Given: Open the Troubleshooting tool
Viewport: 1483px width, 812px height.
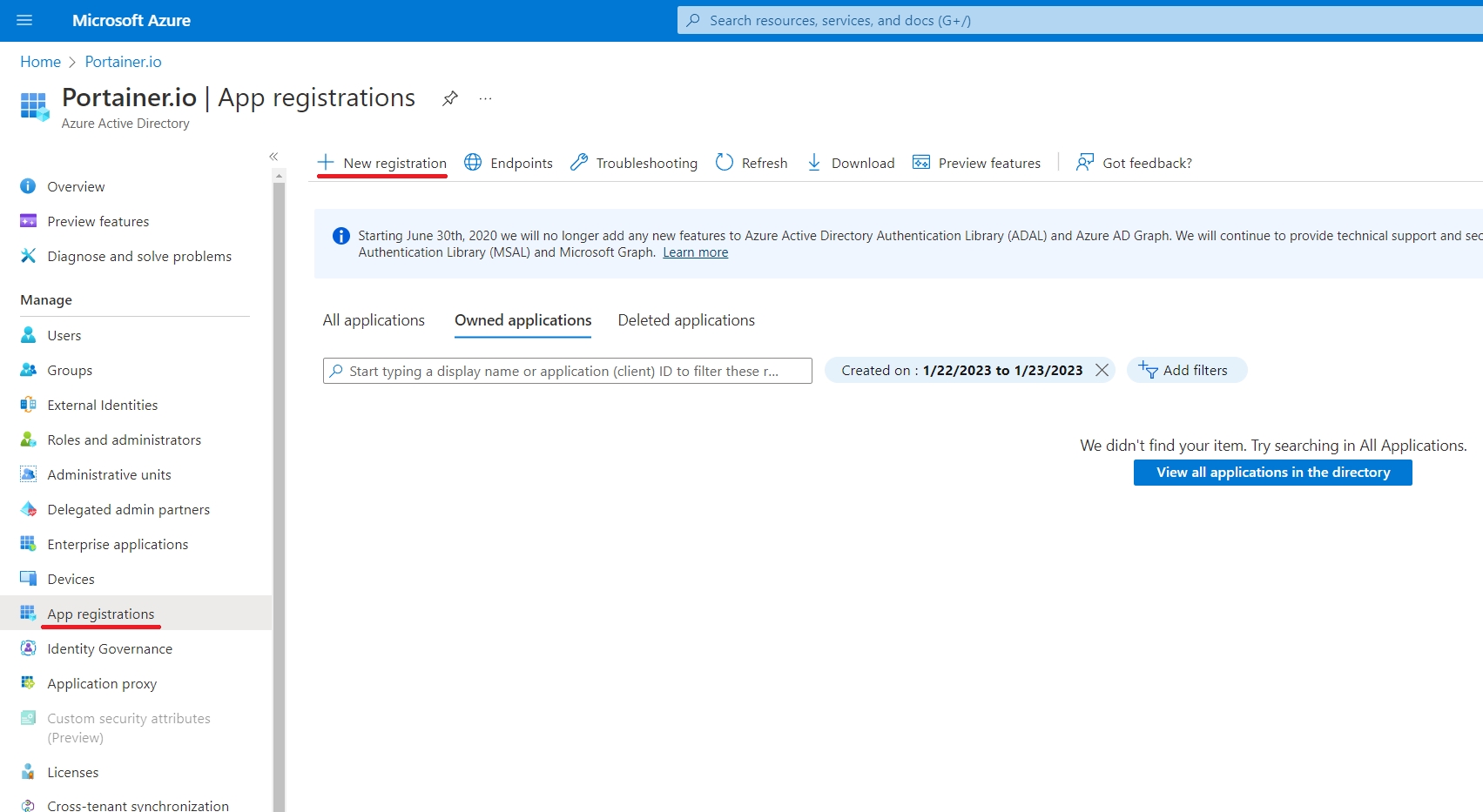Looking at the screenshot, I should pyautogui.click(x=634, y=163).
